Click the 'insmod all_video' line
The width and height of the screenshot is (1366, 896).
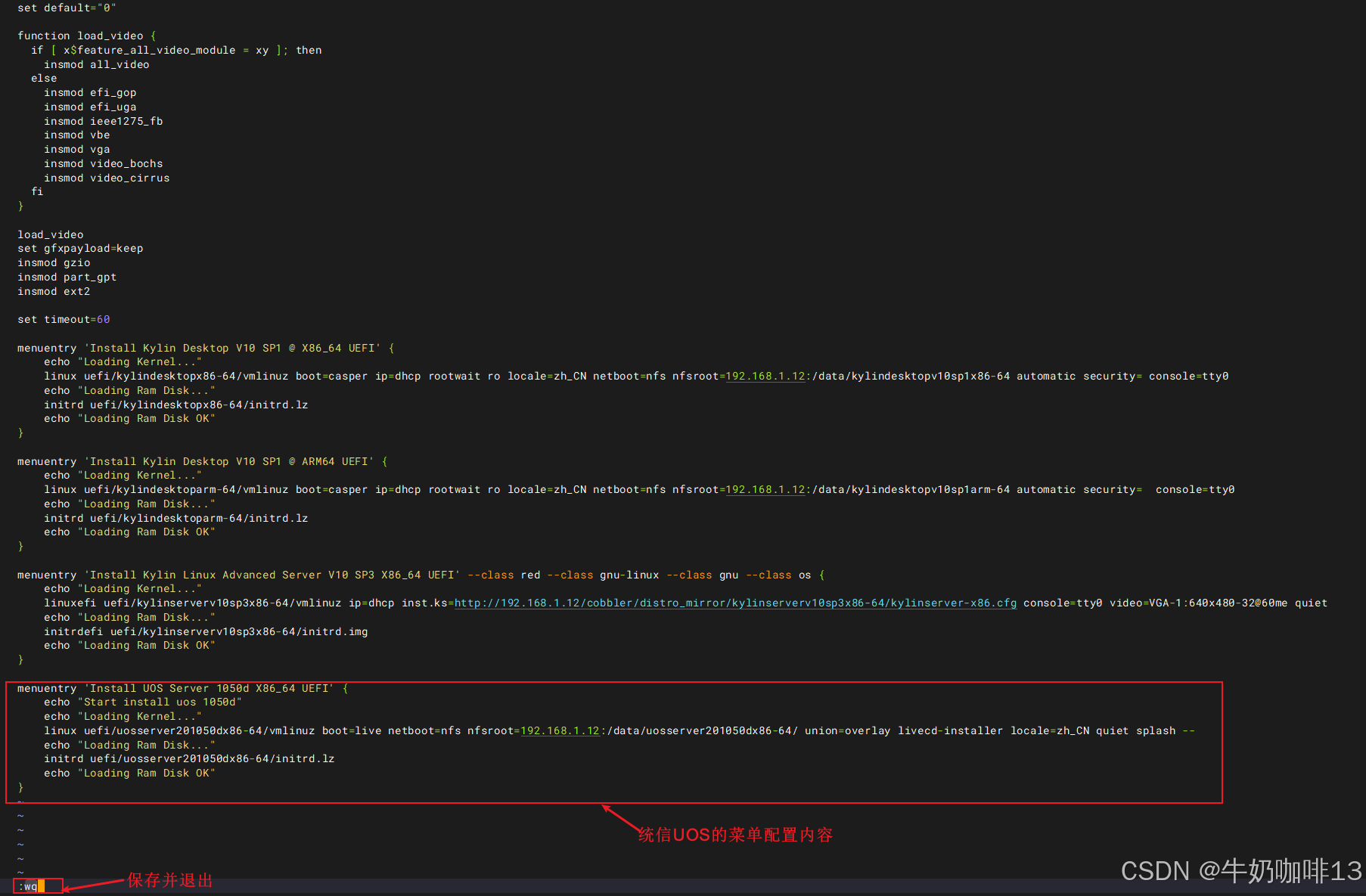97,64
